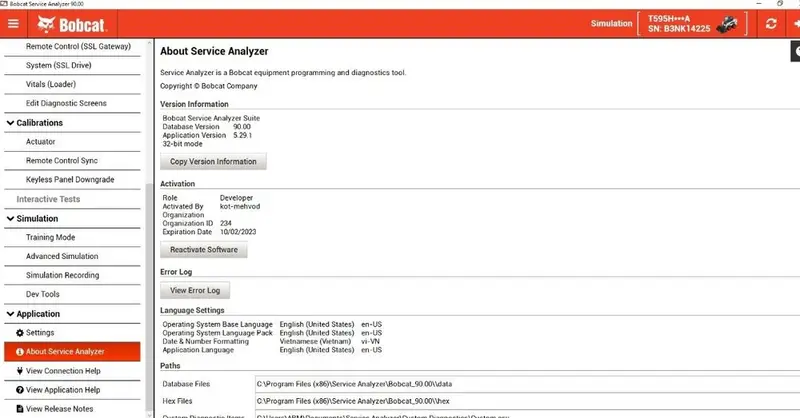Image resolution: width=800 pixels, height=418 pixels.
Task: Select Keyless Panel Downgrade
Action: click(72, 180)
